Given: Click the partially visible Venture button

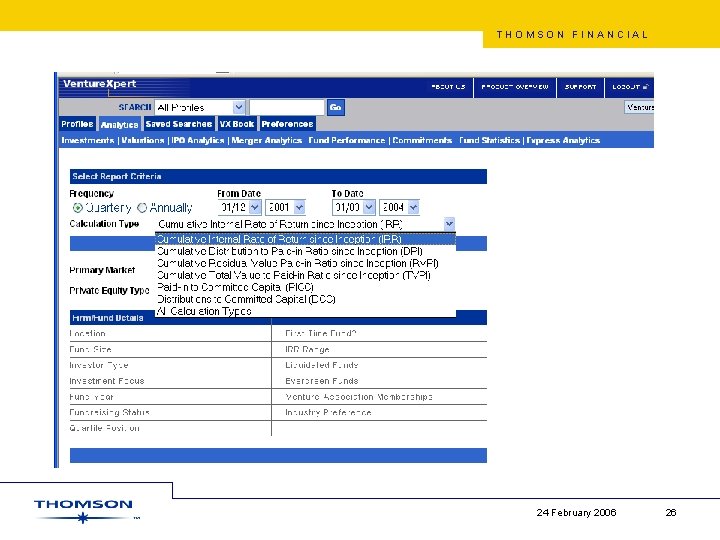Looking at the screenshot, I should tap(639, 107).
